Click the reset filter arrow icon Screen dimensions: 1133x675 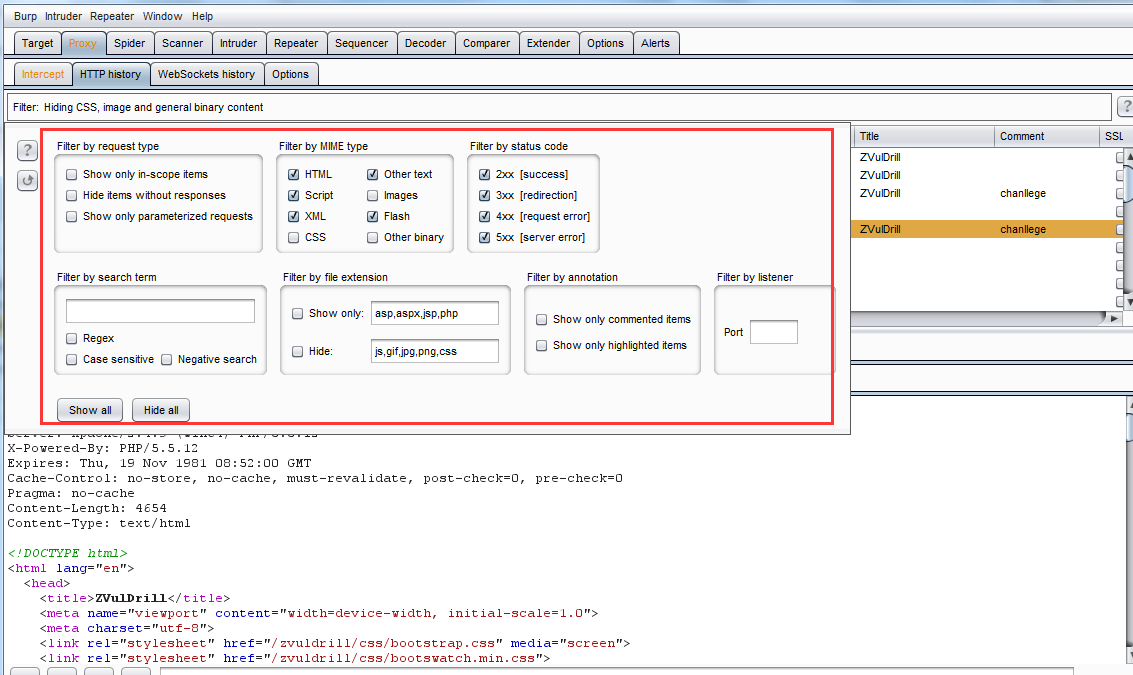(x=27, y=181)
